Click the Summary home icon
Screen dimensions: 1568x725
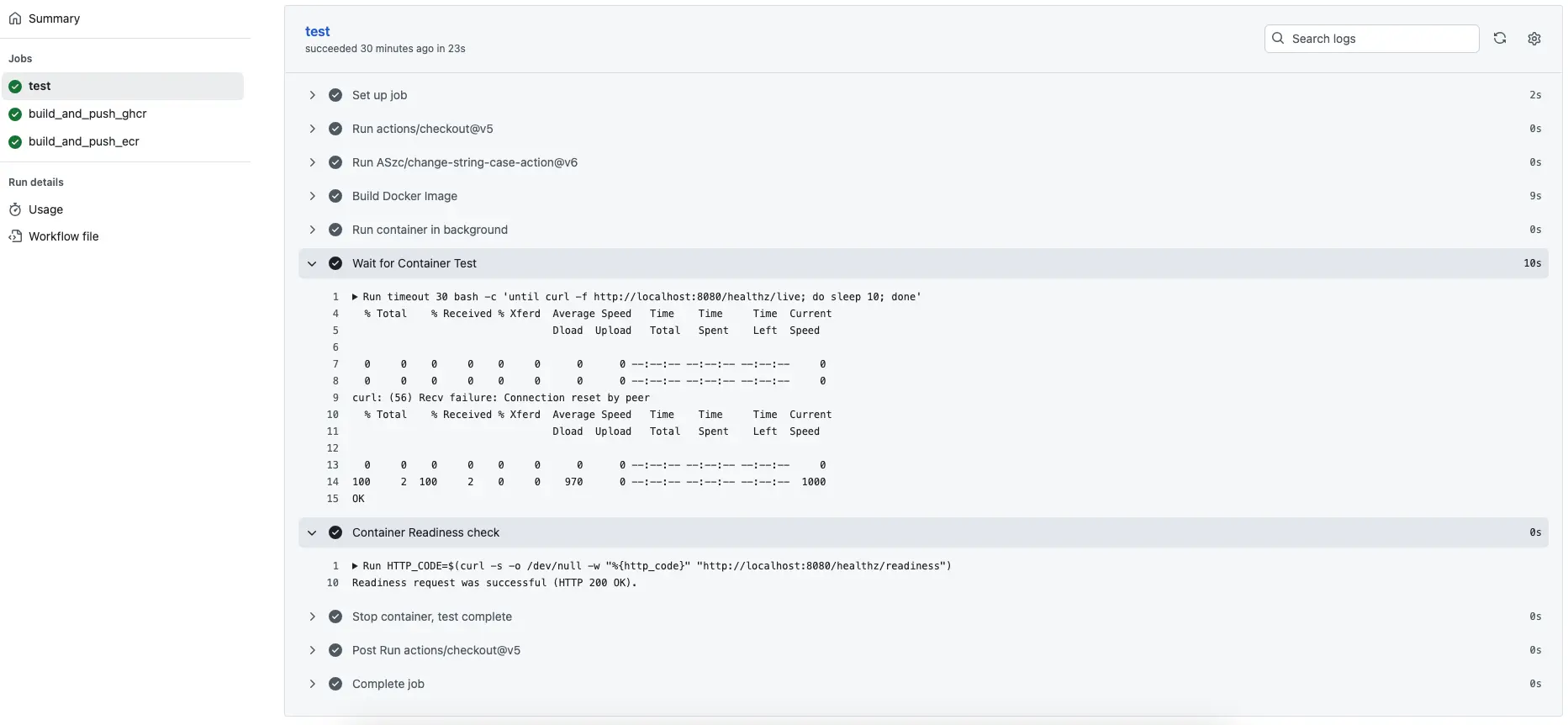[x=15, y=19]
